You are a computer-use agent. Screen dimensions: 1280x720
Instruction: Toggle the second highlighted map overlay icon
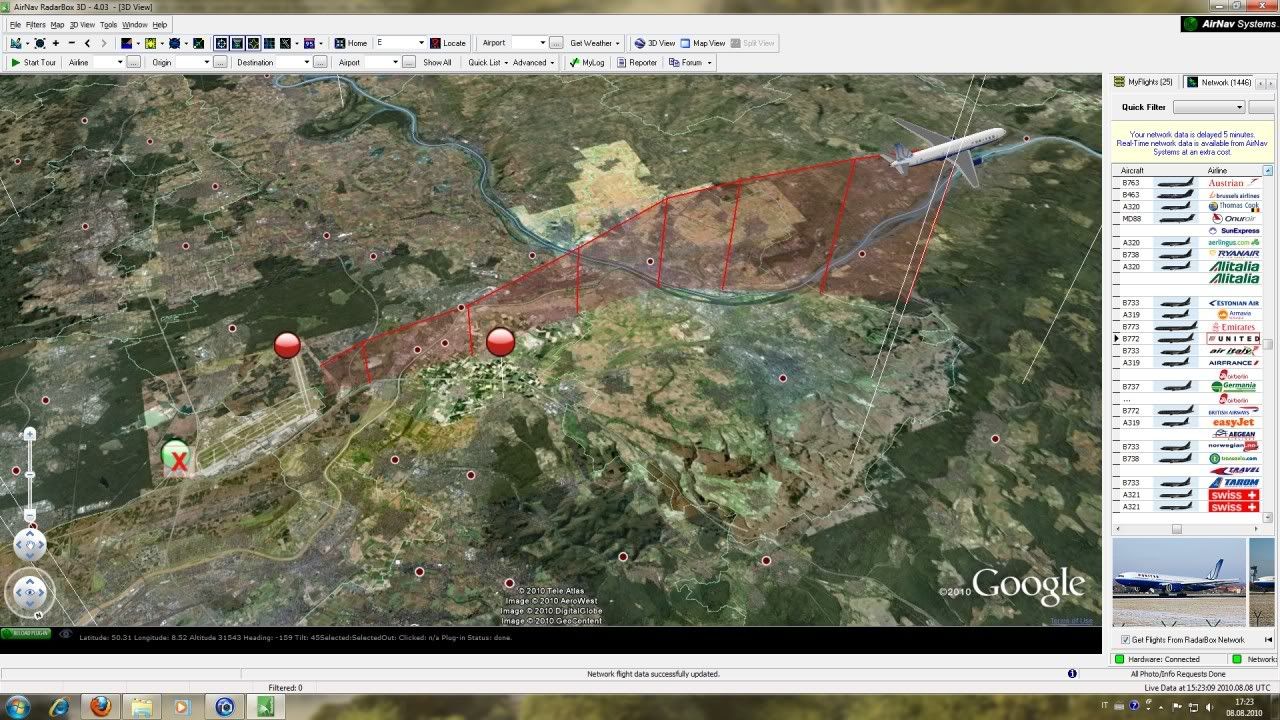click(x=237, y=43)
